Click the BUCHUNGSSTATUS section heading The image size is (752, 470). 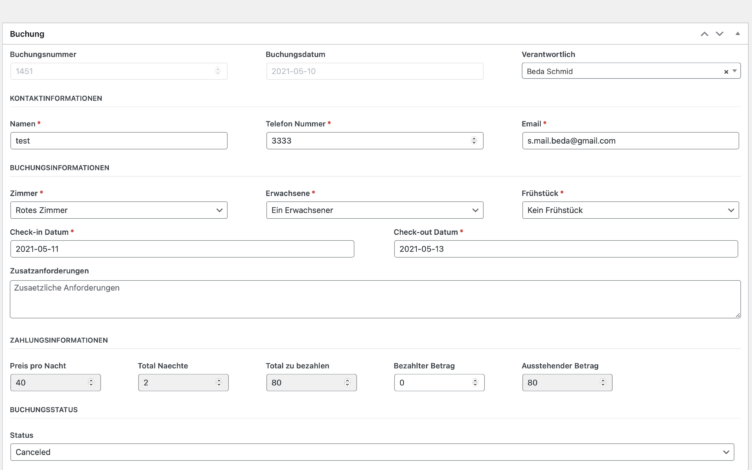[44, 410]
